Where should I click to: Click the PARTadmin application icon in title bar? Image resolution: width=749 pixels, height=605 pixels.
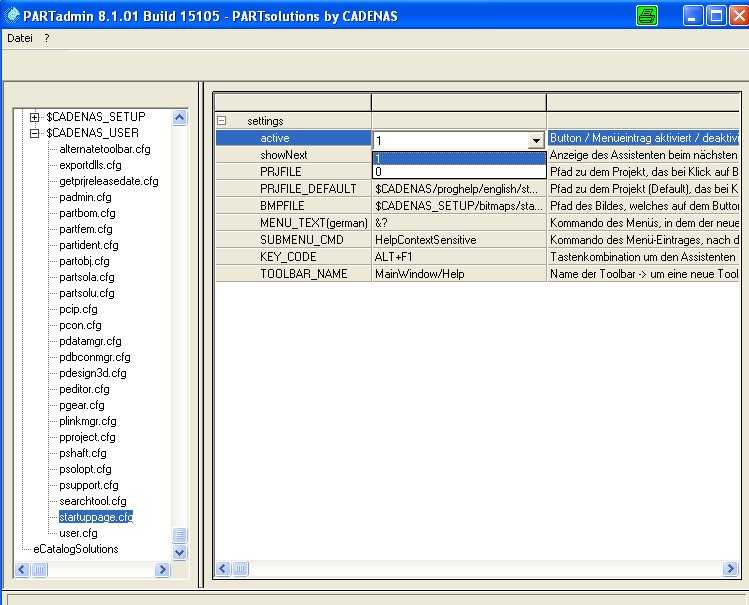pyautogui.click(x=12, y=15)
